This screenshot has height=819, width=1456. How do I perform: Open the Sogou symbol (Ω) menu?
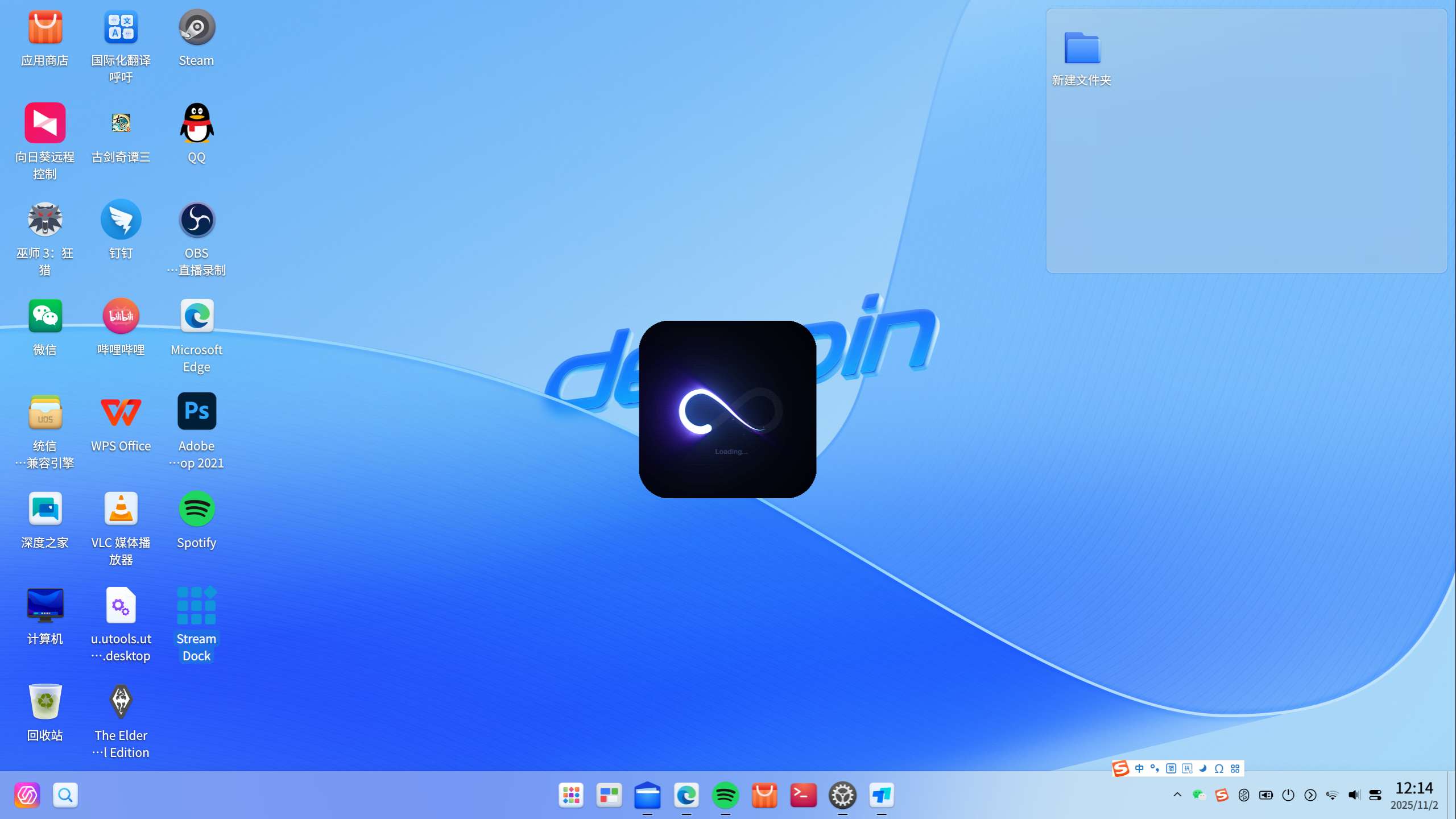pyautogui.click(x=1219, y=768)
